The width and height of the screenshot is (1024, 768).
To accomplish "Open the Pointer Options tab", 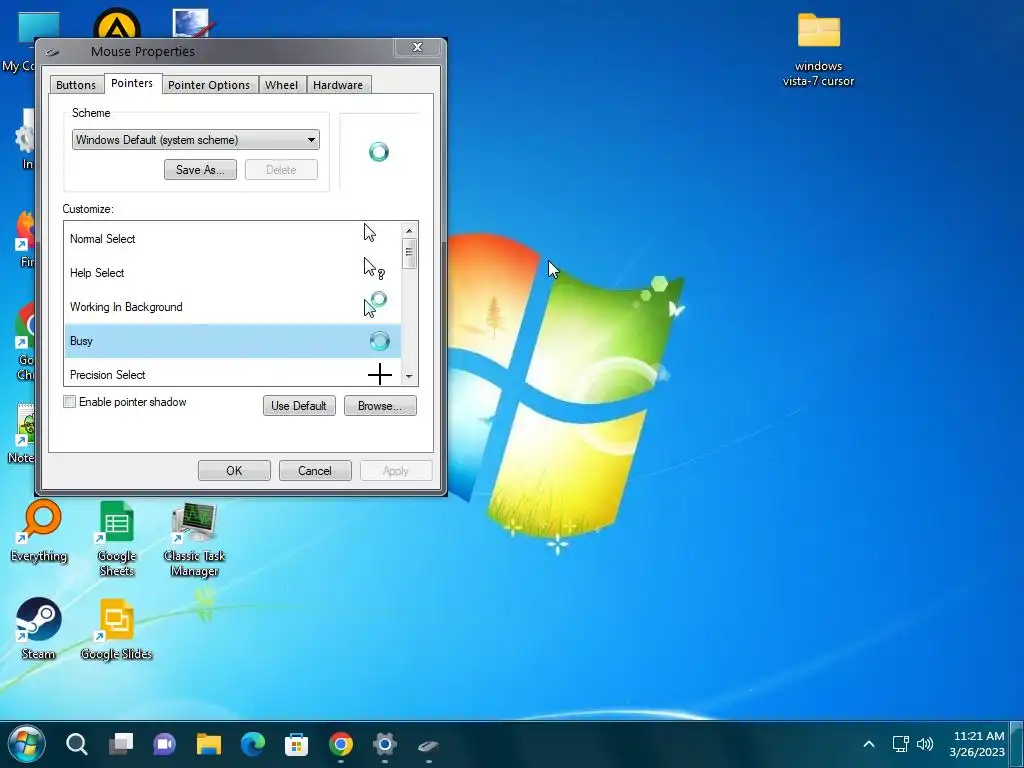I will tap(209, 85).
